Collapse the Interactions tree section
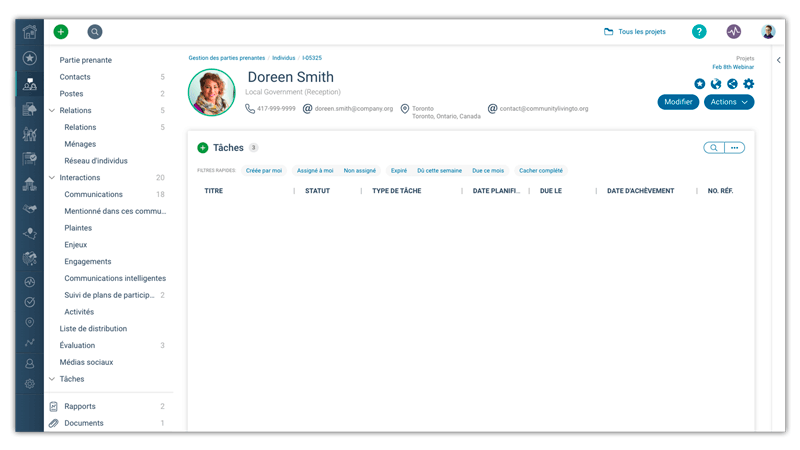Image resolution: width=800 pixels, height=450 pixels. pyautogui.click(x=52, y=178)
